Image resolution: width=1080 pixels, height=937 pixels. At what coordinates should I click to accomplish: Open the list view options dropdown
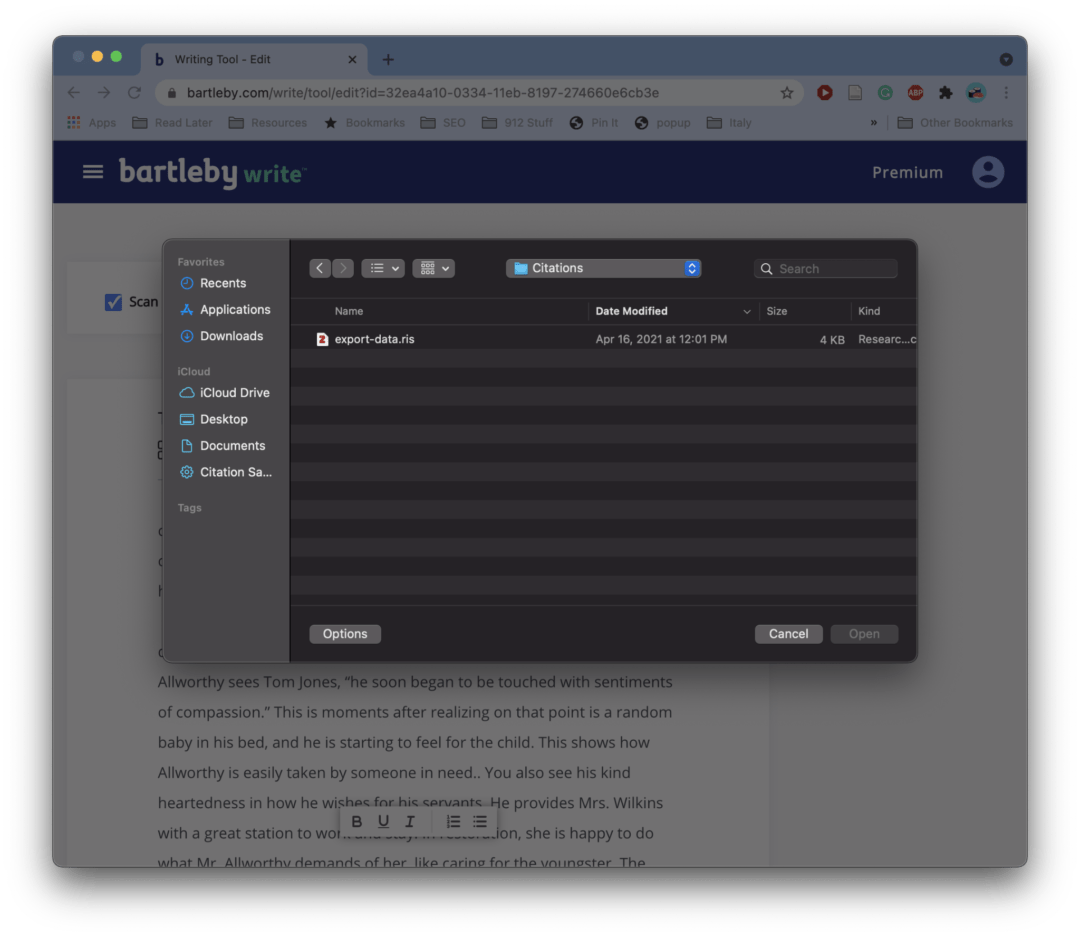(x=383, y=268)
